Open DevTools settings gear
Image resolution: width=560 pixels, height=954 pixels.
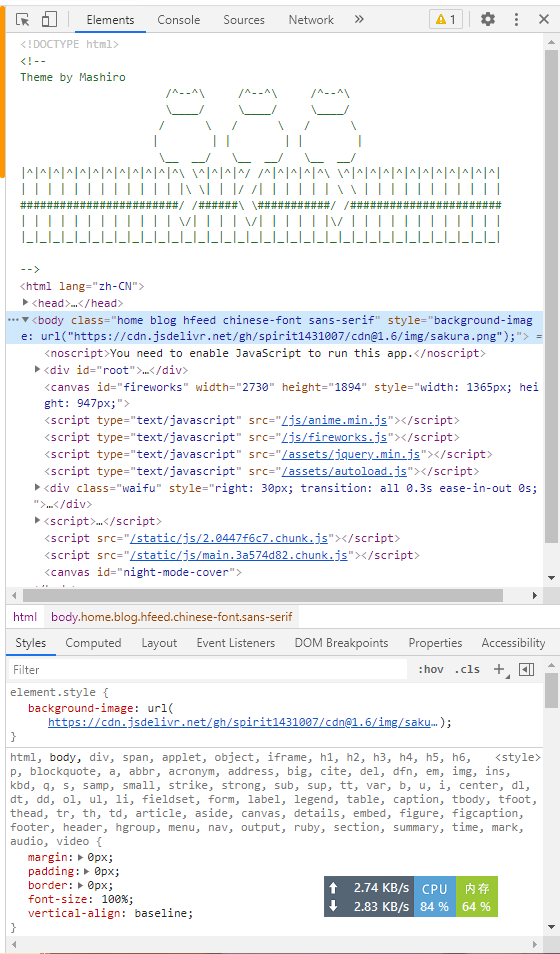[x=488, y=19]
